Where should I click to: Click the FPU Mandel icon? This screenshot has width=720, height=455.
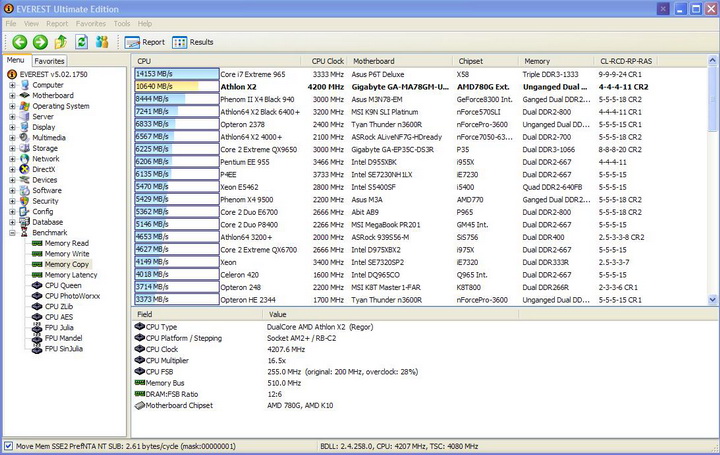37,338
